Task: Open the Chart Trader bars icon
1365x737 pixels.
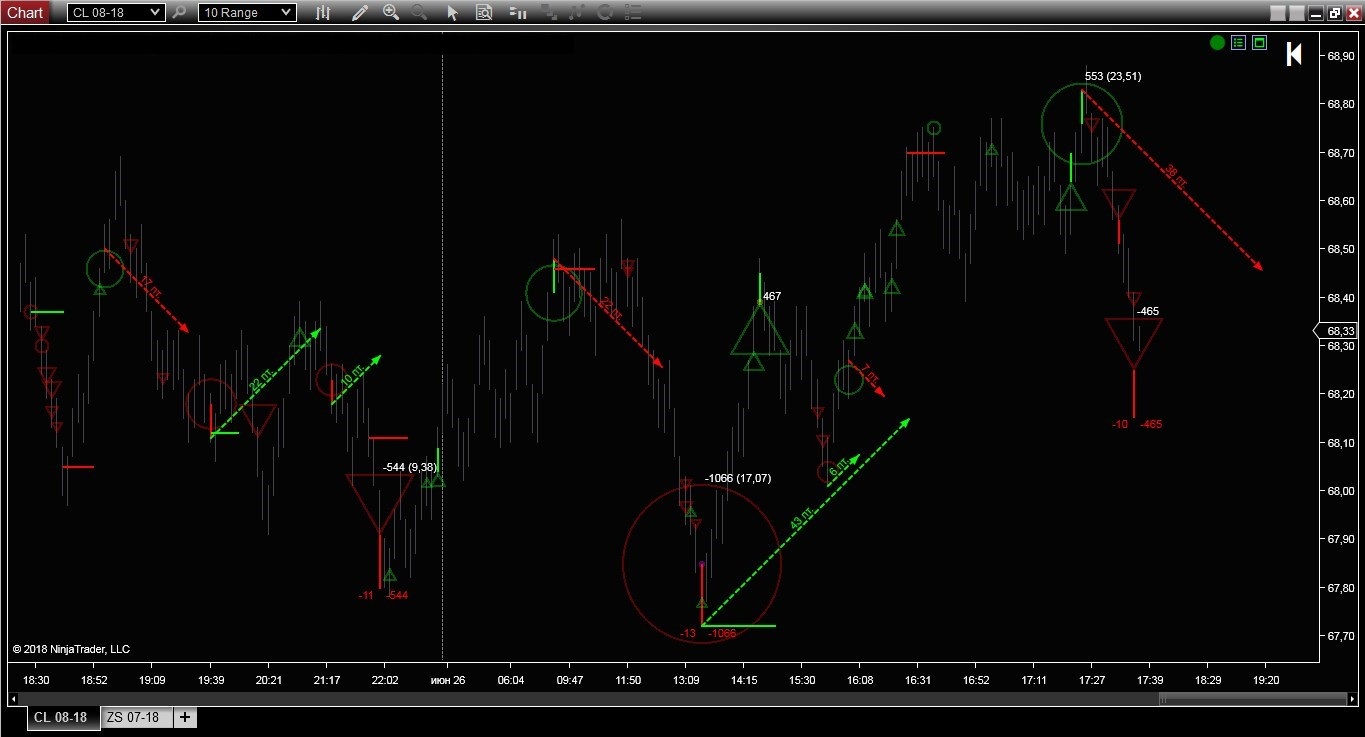Action: click(x=517, y=13)
